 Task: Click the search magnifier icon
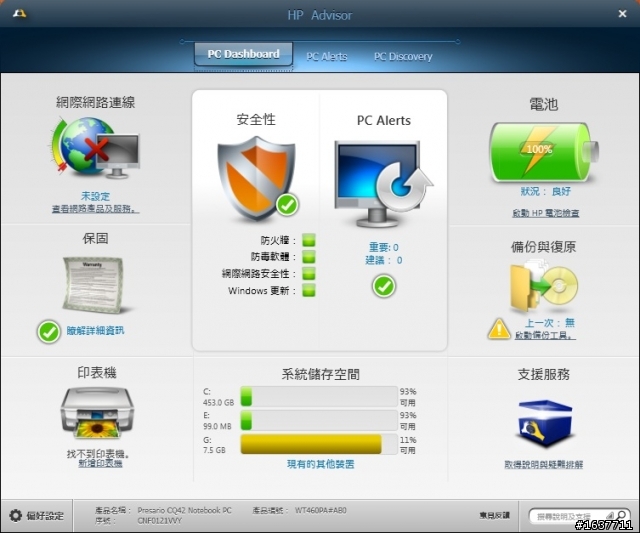[621, 516]
